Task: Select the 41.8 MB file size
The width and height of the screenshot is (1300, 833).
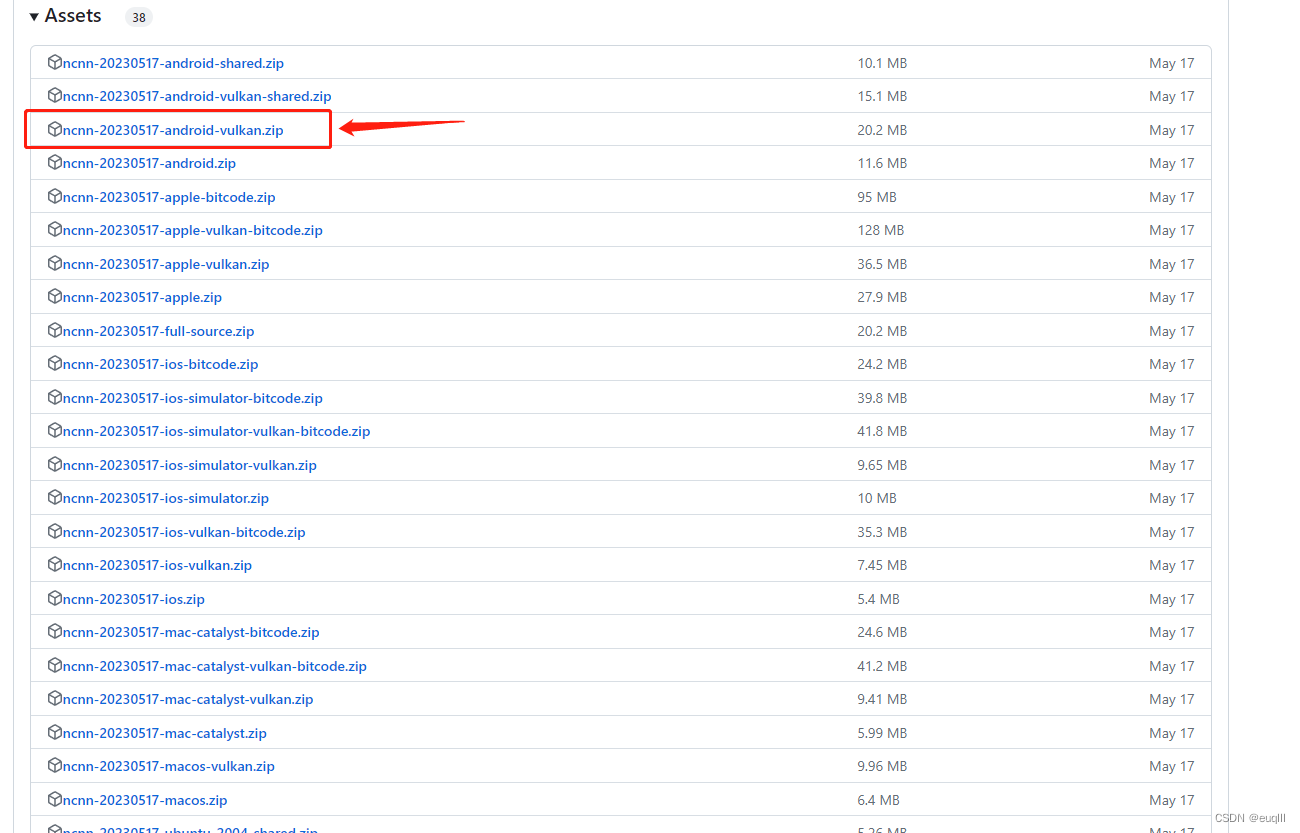Action: coord(882,431)
